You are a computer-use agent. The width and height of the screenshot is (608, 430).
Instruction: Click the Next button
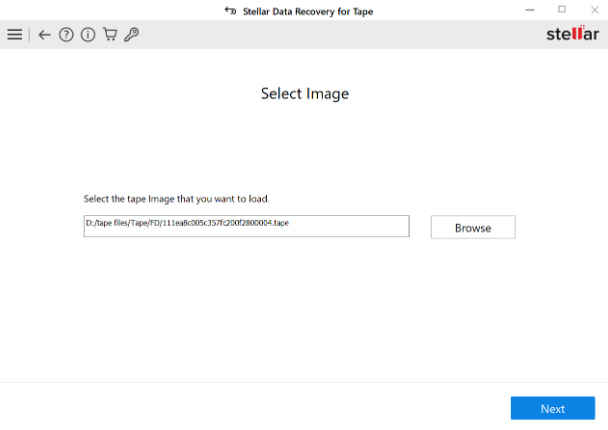553,408
